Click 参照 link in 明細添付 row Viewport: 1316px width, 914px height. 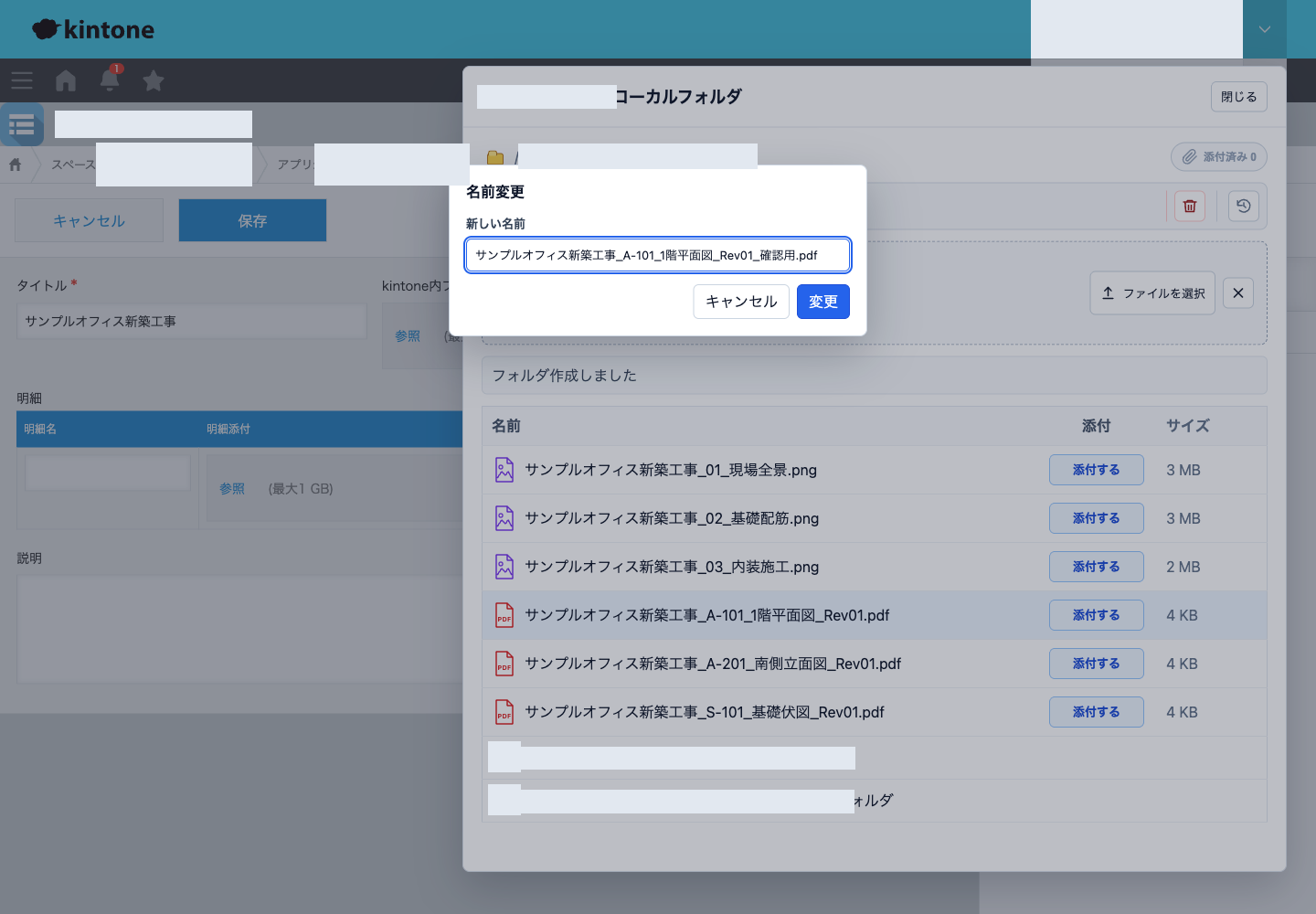click(x=232, y=489)
